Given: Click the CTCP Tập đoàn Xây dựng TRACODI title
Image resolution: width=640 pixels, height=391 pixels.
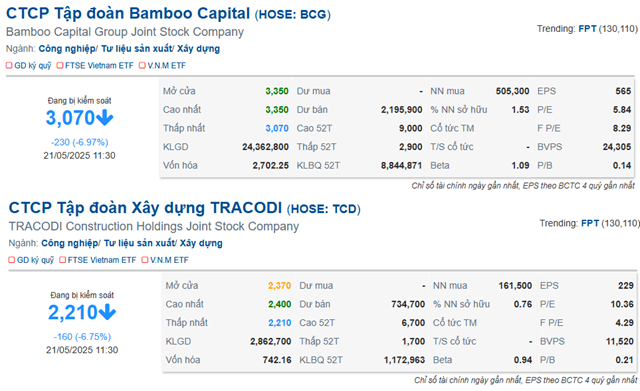Looking at the screenshot, I should tap(145, 208).
